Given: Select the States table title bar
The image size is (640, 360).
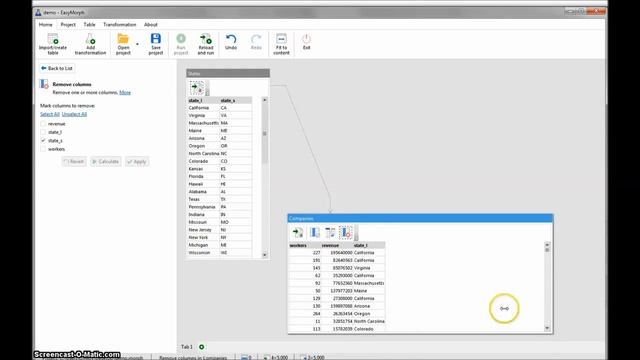Looking at the screenshot, I should 228,73.
